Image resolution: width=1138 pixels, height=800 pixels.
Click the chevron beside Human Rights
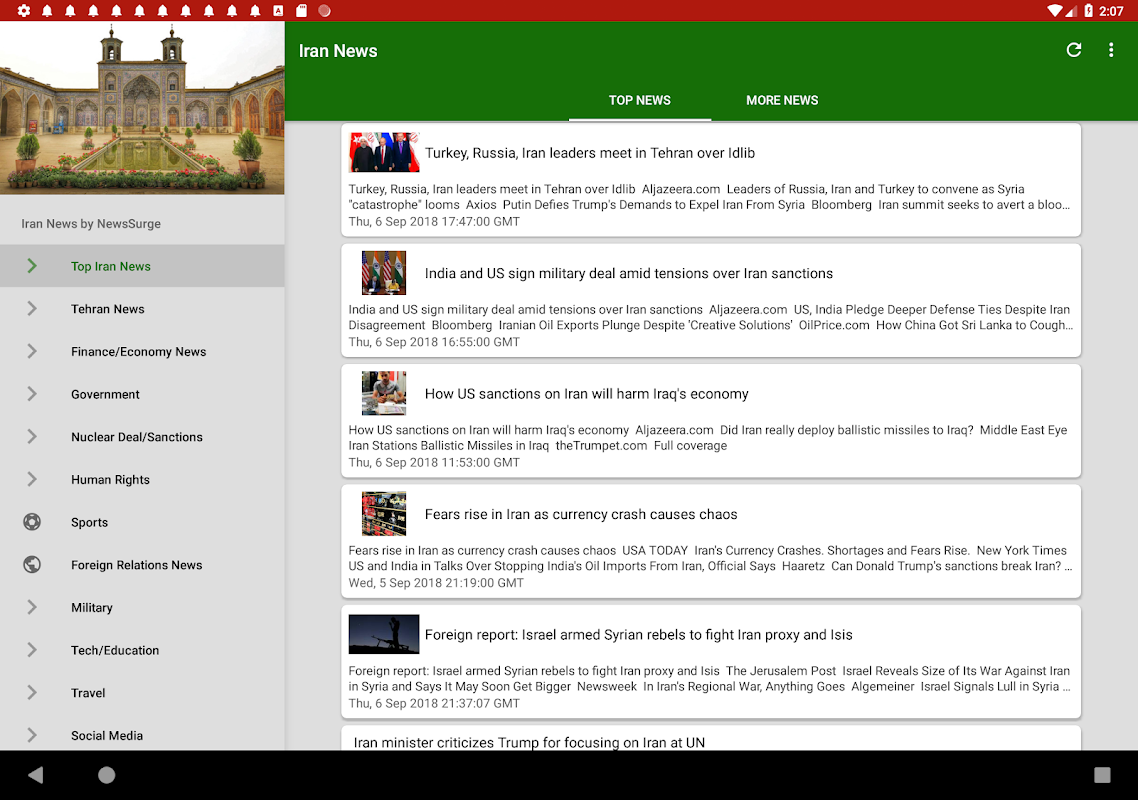pyautogui.click(x=32, y=479)
